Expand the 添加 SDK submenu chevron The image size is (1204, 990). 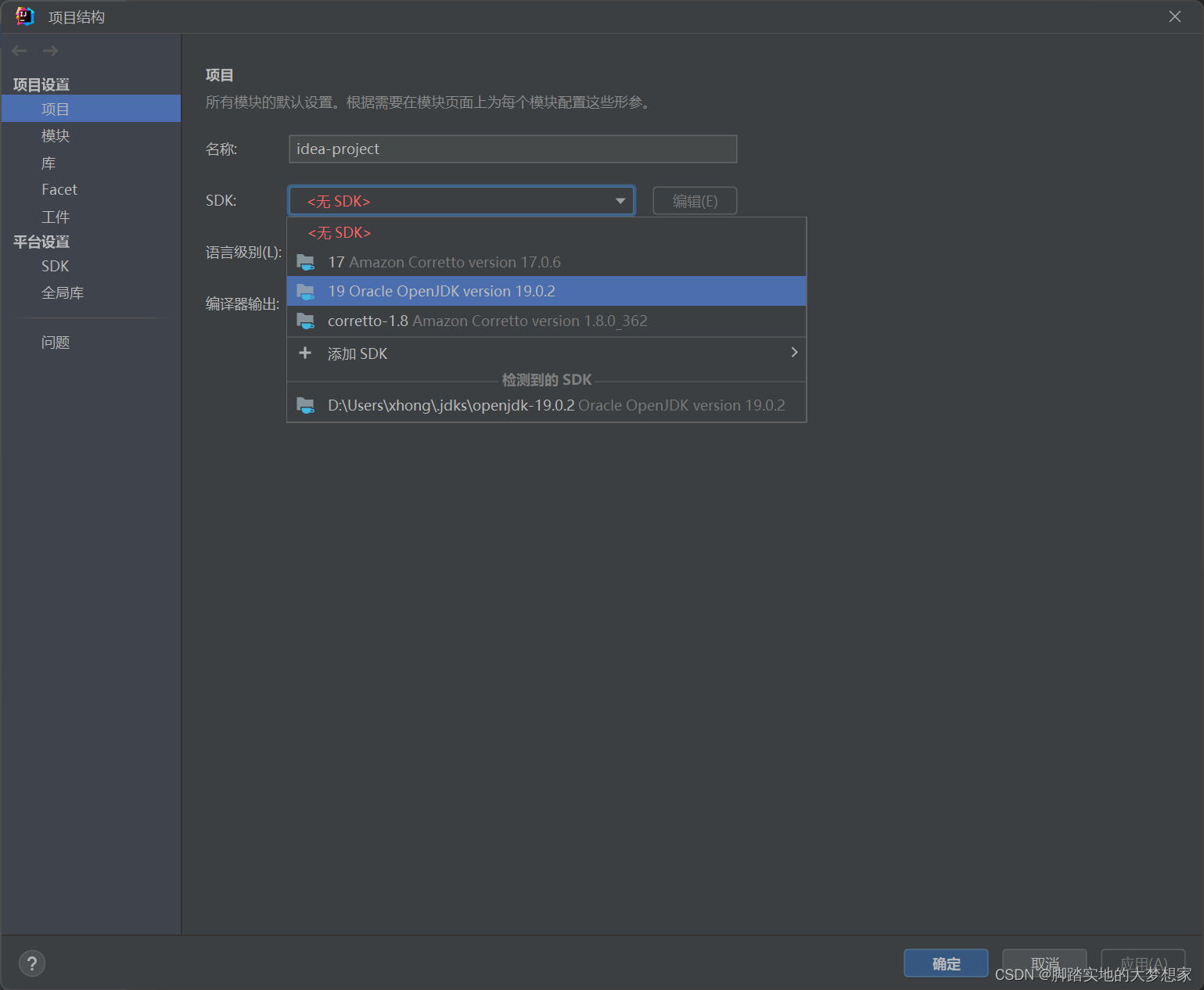click(x=794, y=353)
